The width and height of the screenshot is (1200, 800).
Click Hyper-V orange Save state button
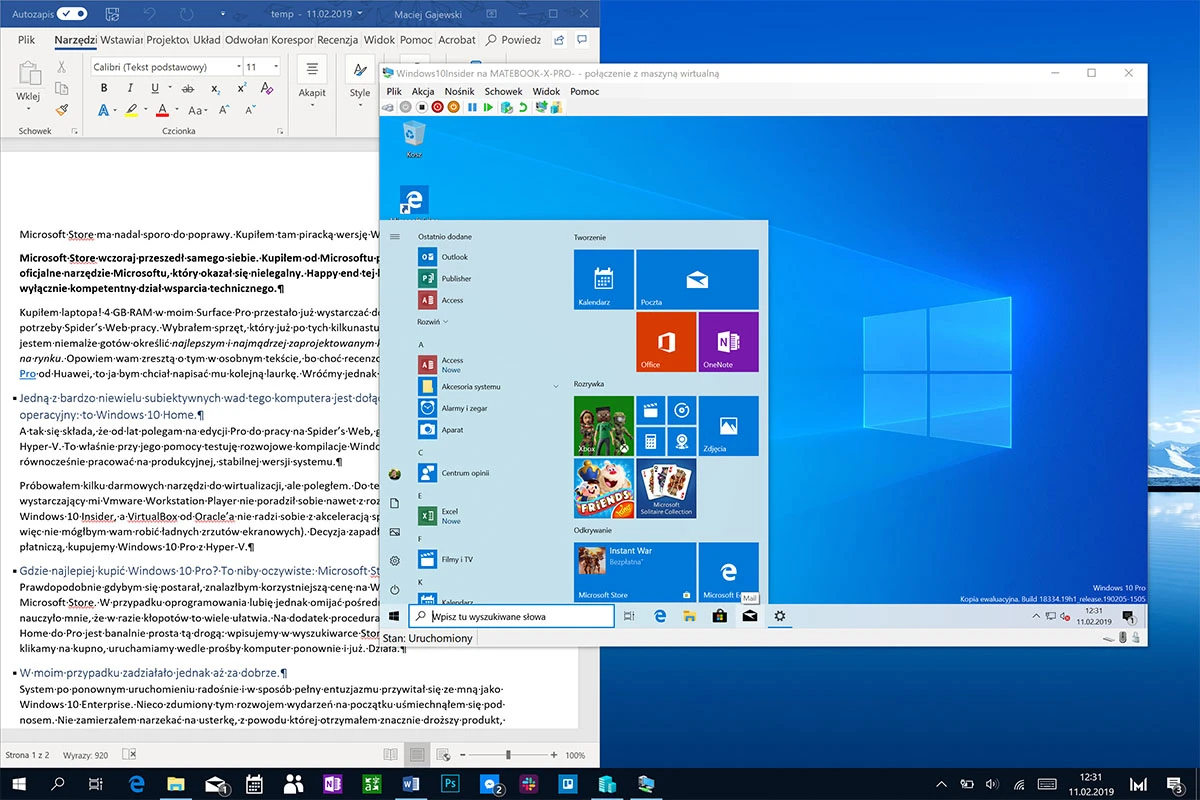[454, 107]
